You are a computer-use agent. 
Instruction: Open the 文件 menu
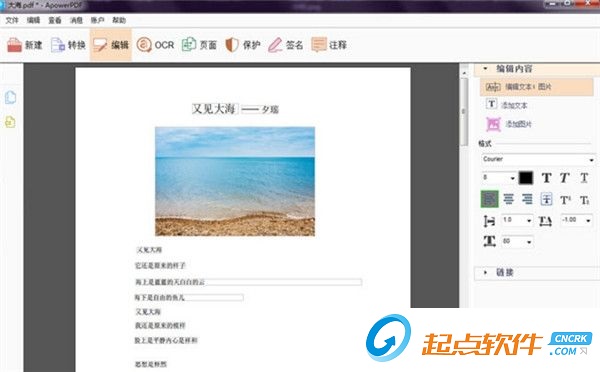click(x=12, y=20)
